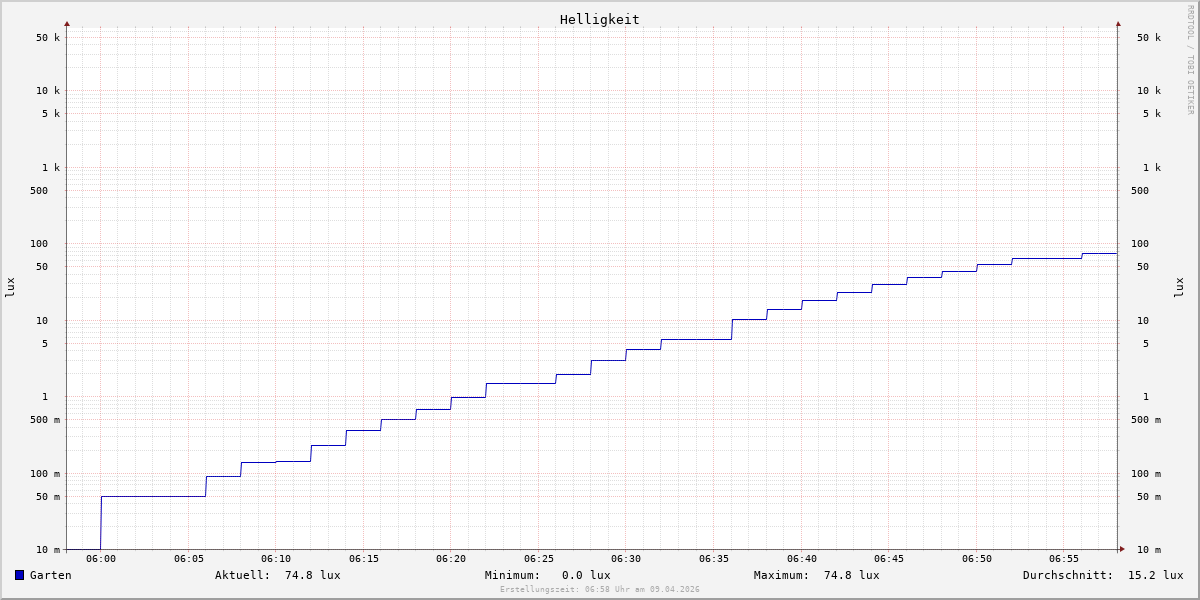
Task: Click the red arrow atop the left axis
Action: tap(67, 23)
